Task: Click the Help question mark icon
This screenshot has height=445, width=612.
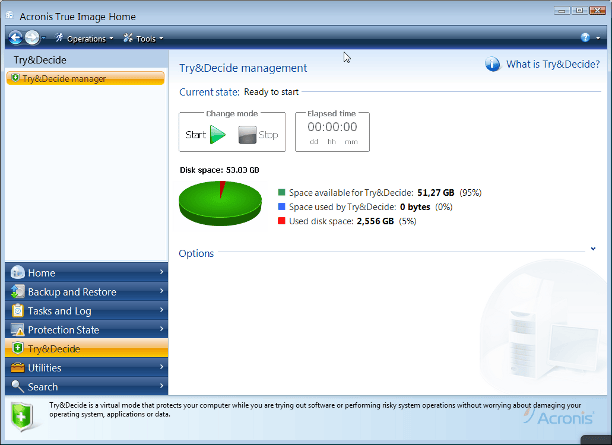Action: pos(585,37)
